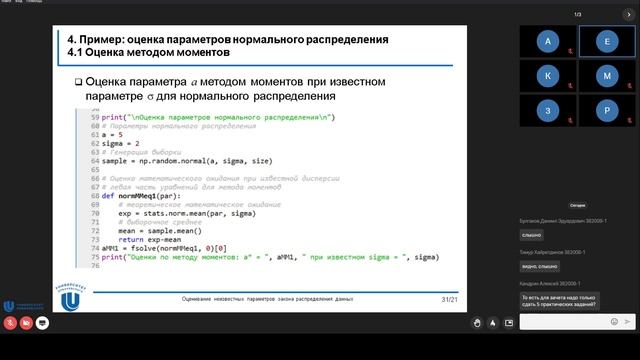Select participant tile with avatar P
This screenshot has height=360, width=640.
[x=607, y=111]
